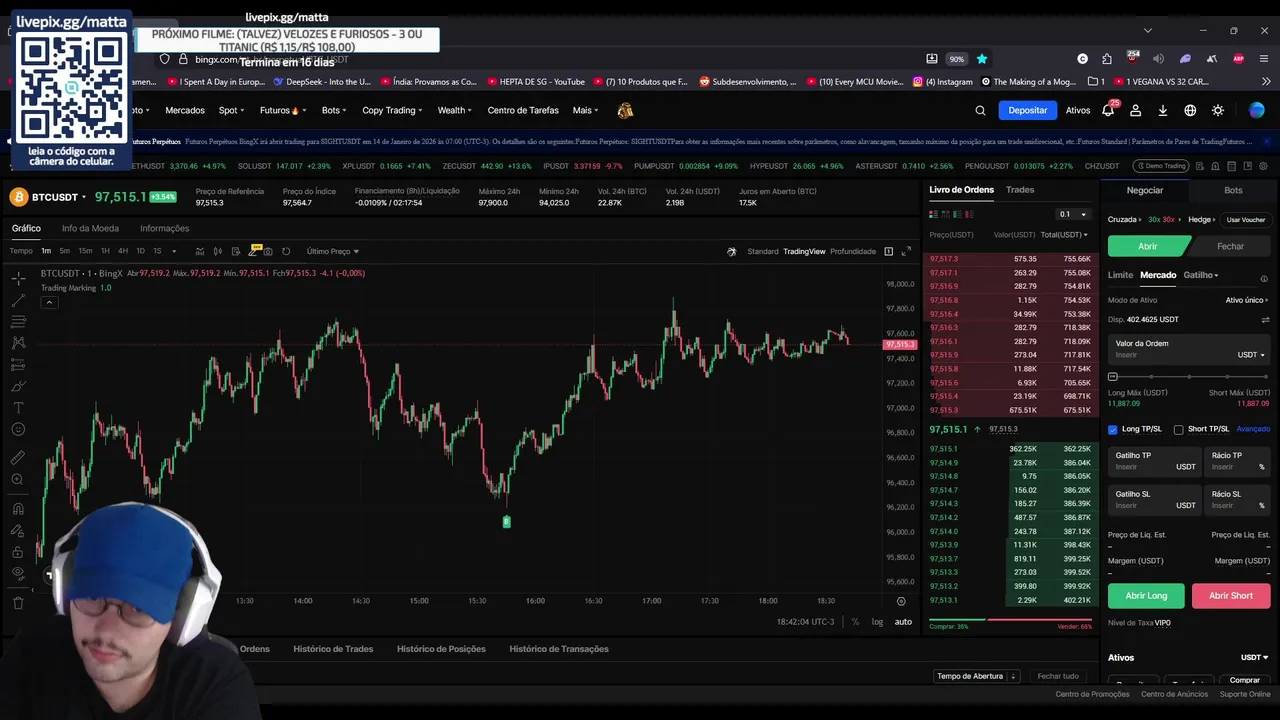Open notifications bell with 25 badge

click(1108, 110)
